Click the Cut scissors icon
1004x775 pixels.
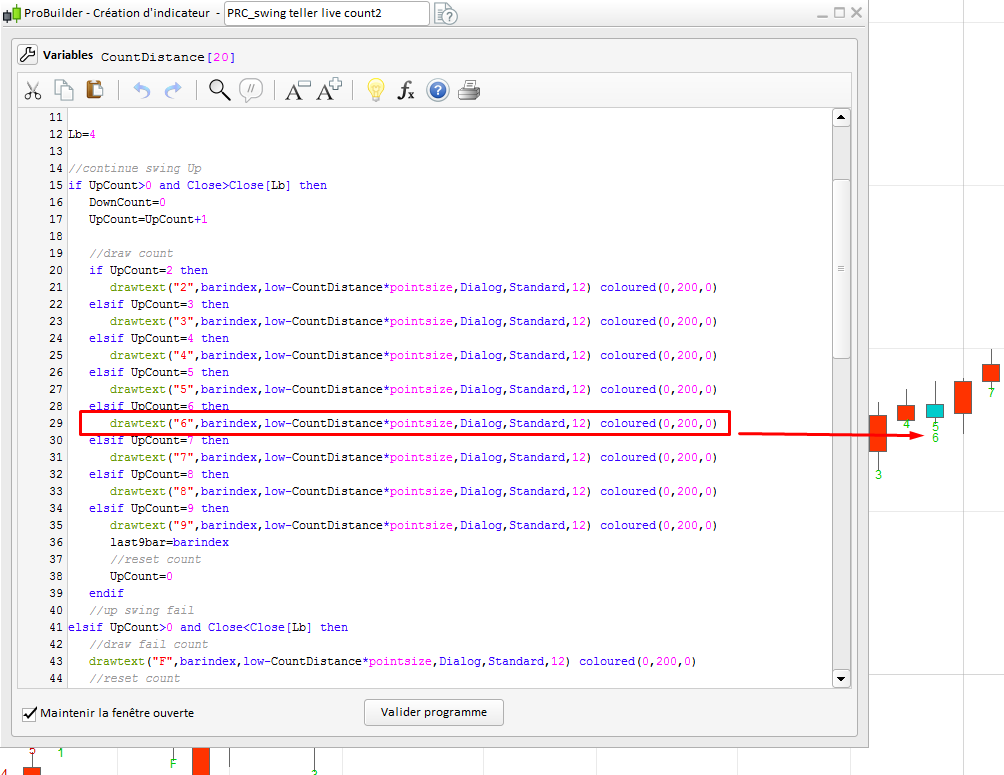pos(33,90)
